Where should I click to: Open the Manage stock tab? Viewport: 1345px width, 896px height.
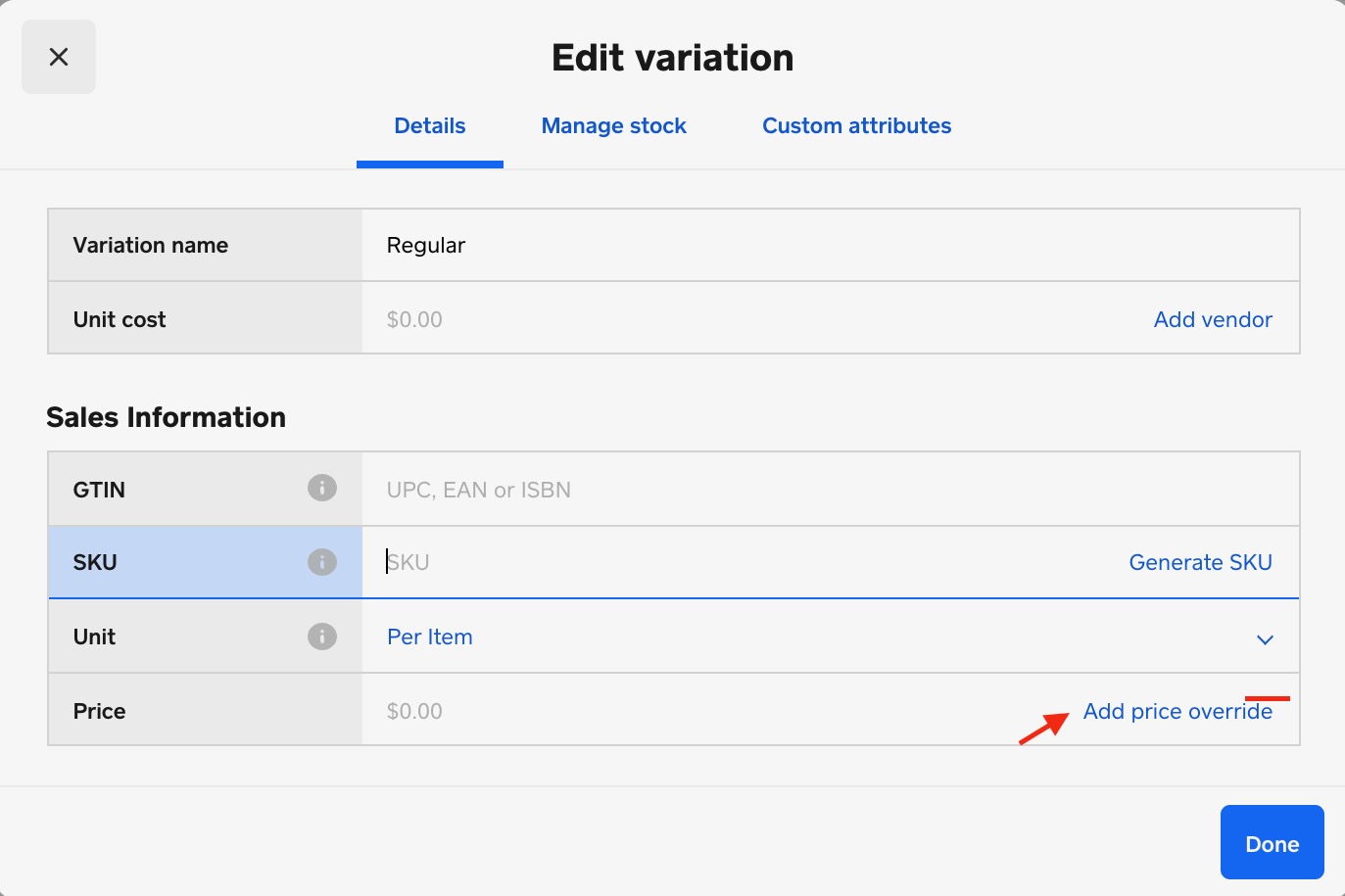pos(613,126)
